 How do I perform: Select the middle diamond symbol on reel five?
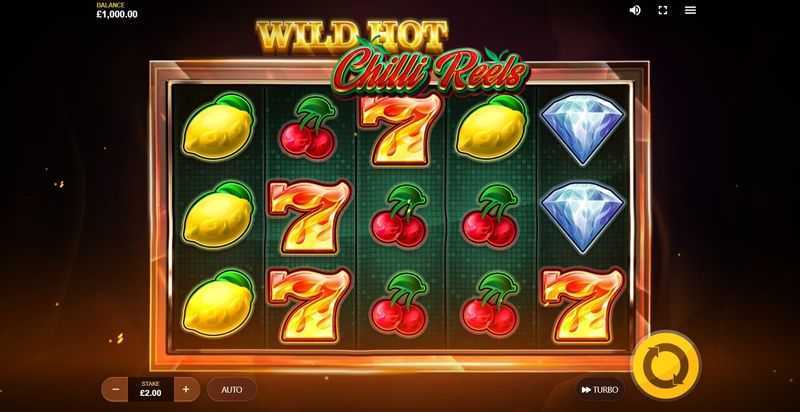pos(583,217)
